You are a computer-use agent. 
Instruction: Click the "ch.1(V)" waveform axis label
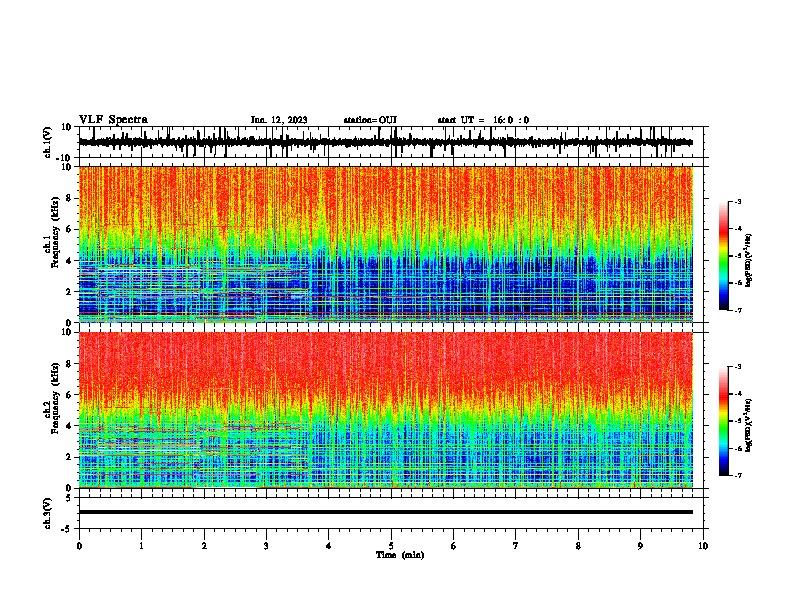coord(48,142)
